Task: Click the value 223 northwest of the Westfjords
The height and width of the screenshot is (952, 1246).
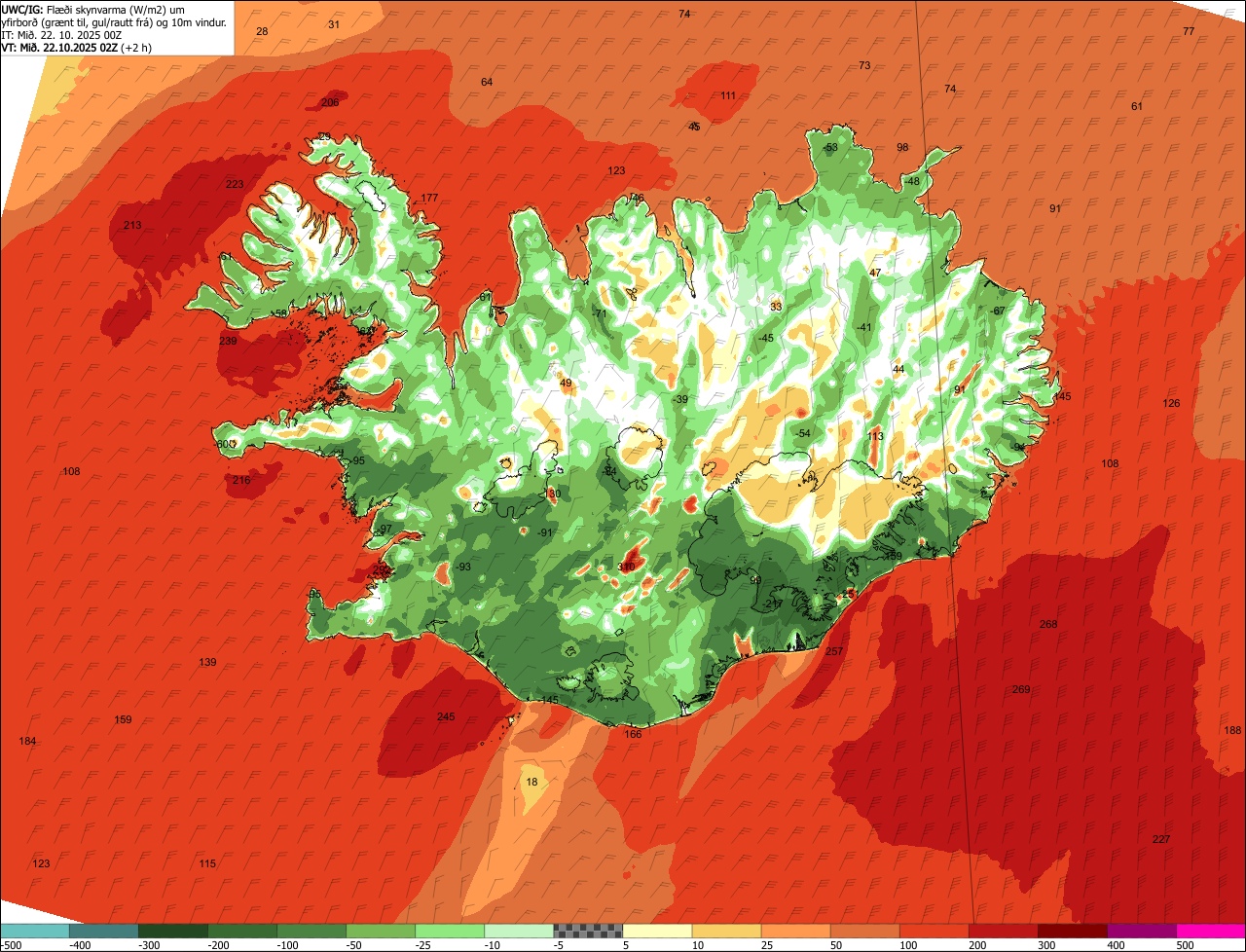Action: pyautogui.click(x=236, y=184)
